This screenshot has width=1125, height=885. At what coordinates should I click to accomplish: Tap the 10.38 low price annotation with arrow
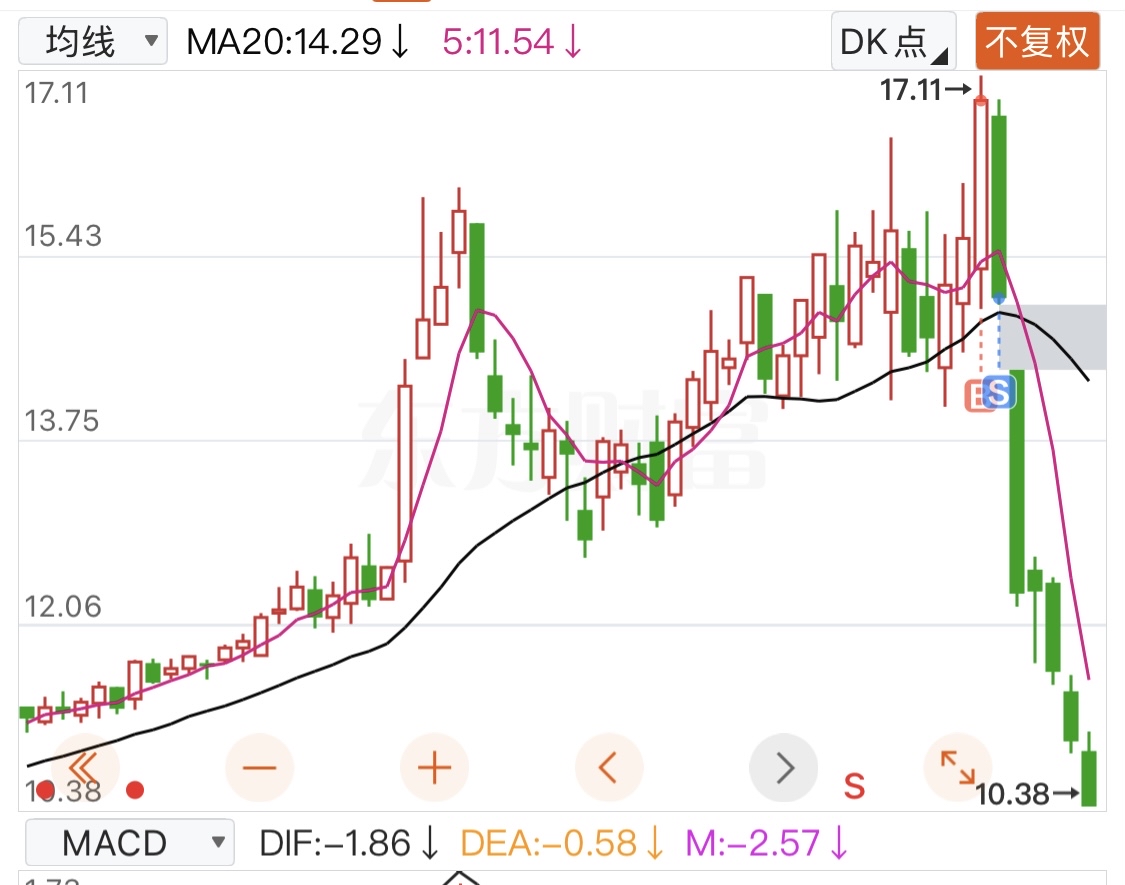[x=1027, y=794]
